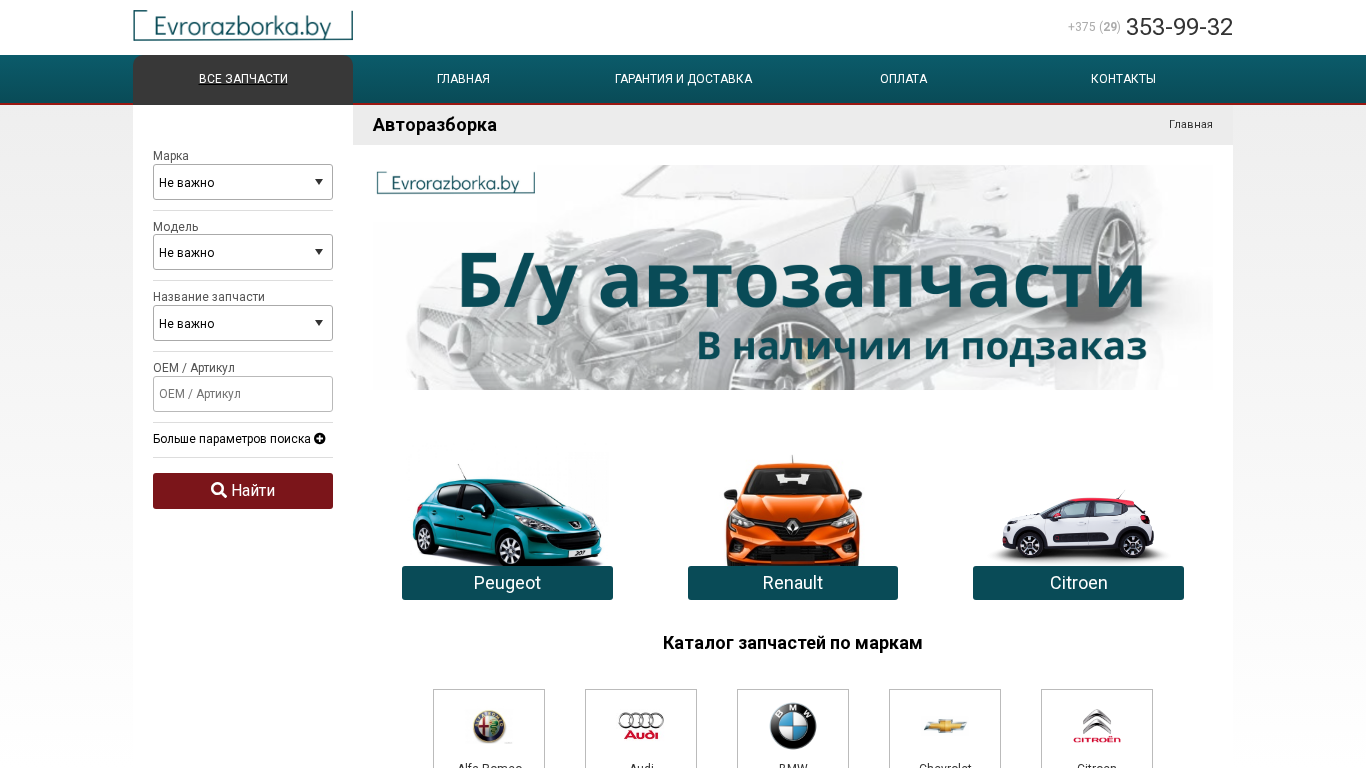Click the Главная breadcrumb link
Image resolution: width=1366 pixels, height=768 pixels.
pyautogui.click(x=1191, y=125)
